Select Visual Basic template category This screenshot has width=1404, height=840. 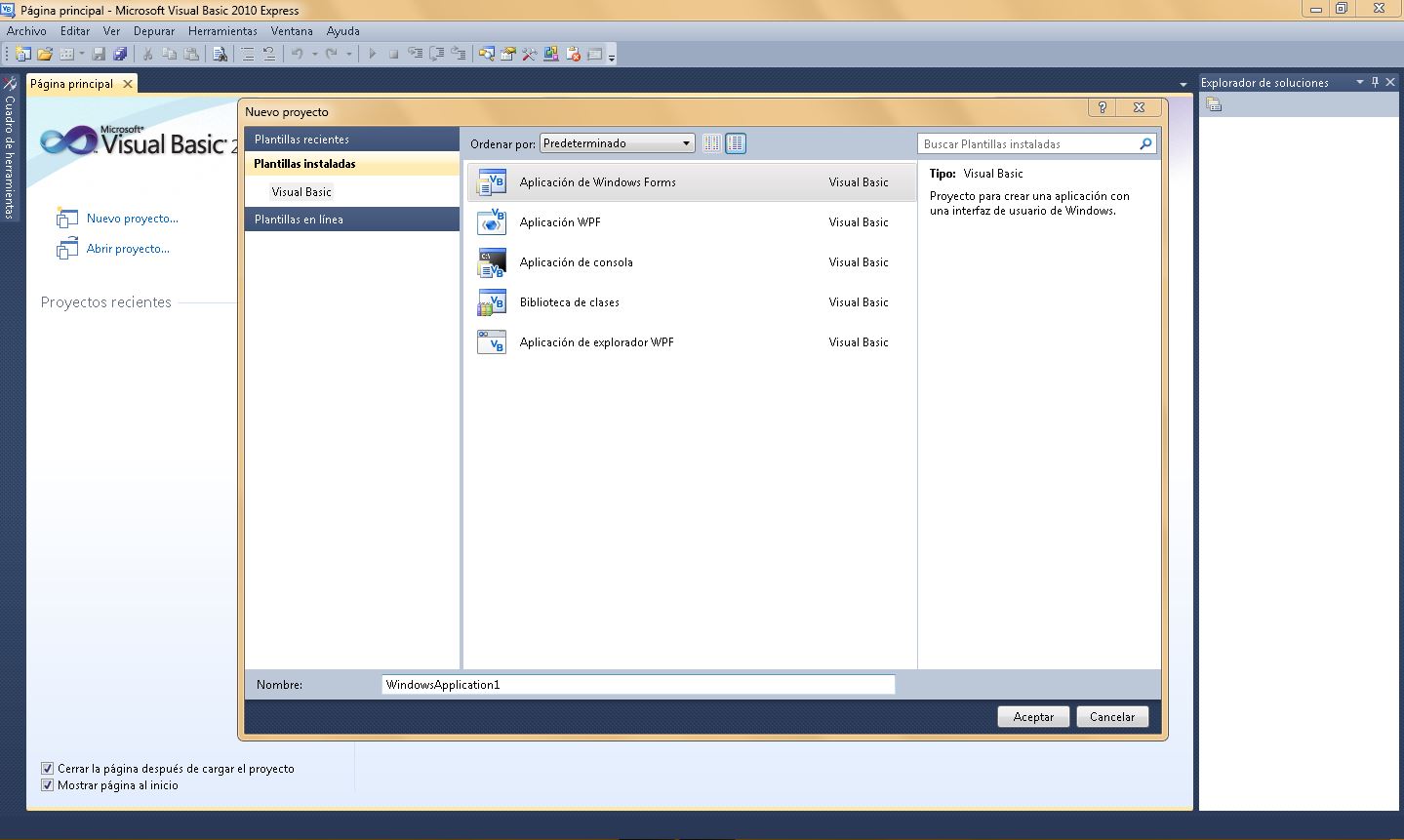pyautogui.click(x=301, y=192)
